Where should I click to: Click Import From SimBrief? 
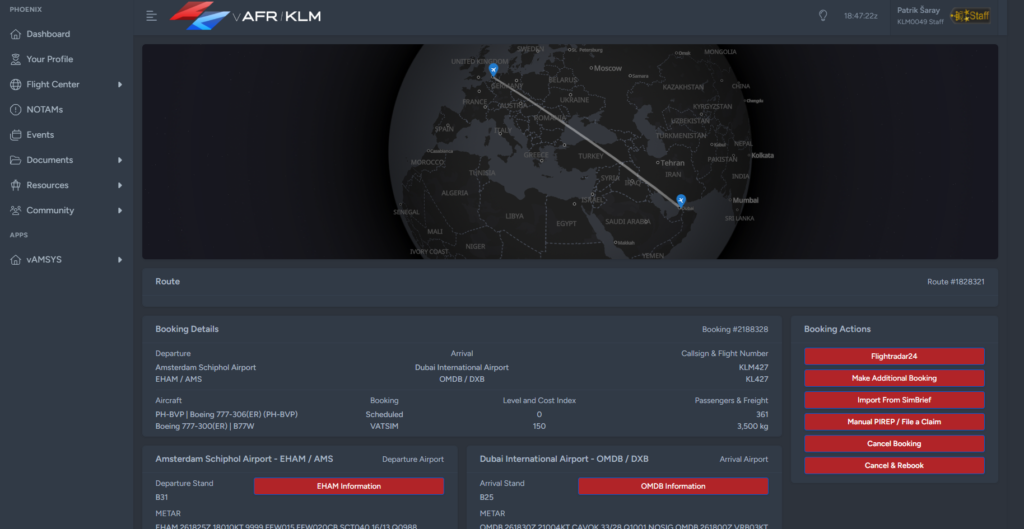[x=894, y=400]
